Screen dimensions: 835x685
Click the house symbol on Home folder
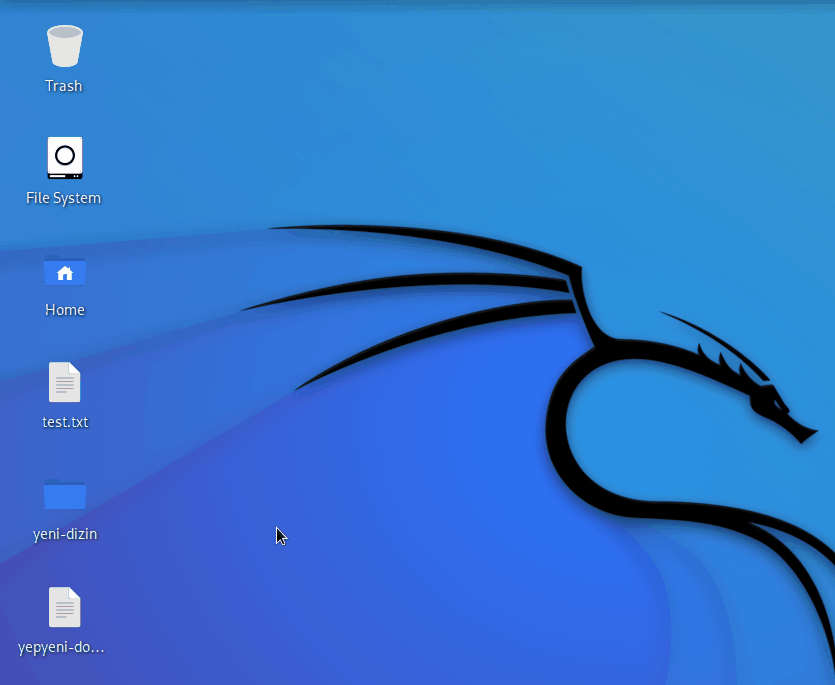pyautogui.click(x=65, y=273)
